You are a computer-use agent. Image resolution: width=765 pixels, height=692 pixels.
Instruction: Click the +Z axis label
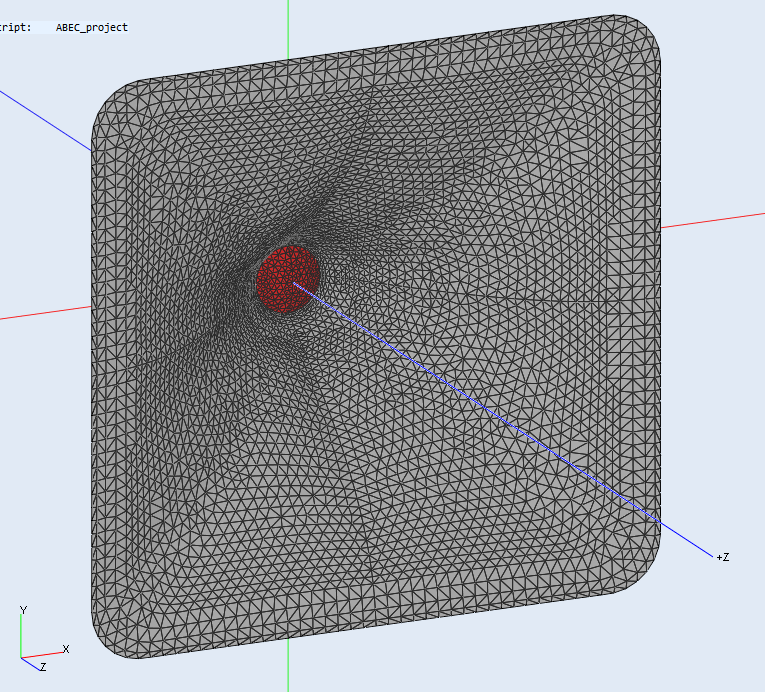point(723,557)
